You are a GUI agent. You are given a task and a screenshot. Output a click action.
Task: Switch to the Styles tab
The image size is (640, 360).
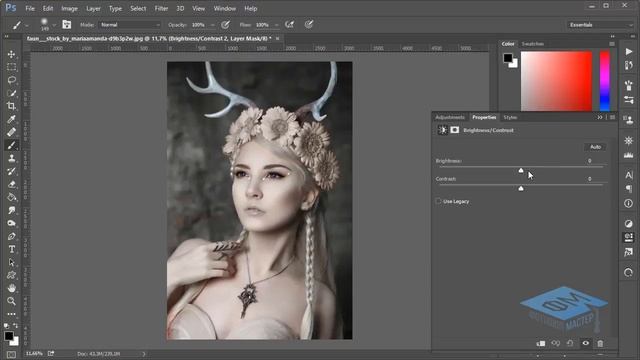coord(510,118)
